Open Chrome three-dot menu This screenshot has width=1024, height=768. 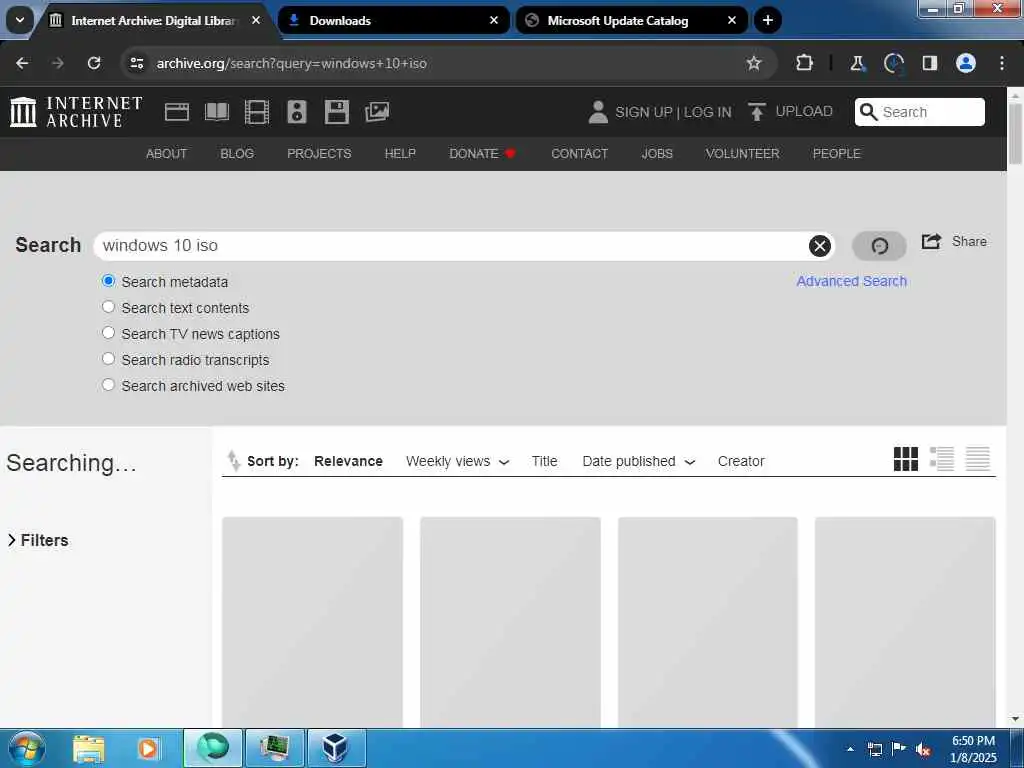(x=1001, y=63)
